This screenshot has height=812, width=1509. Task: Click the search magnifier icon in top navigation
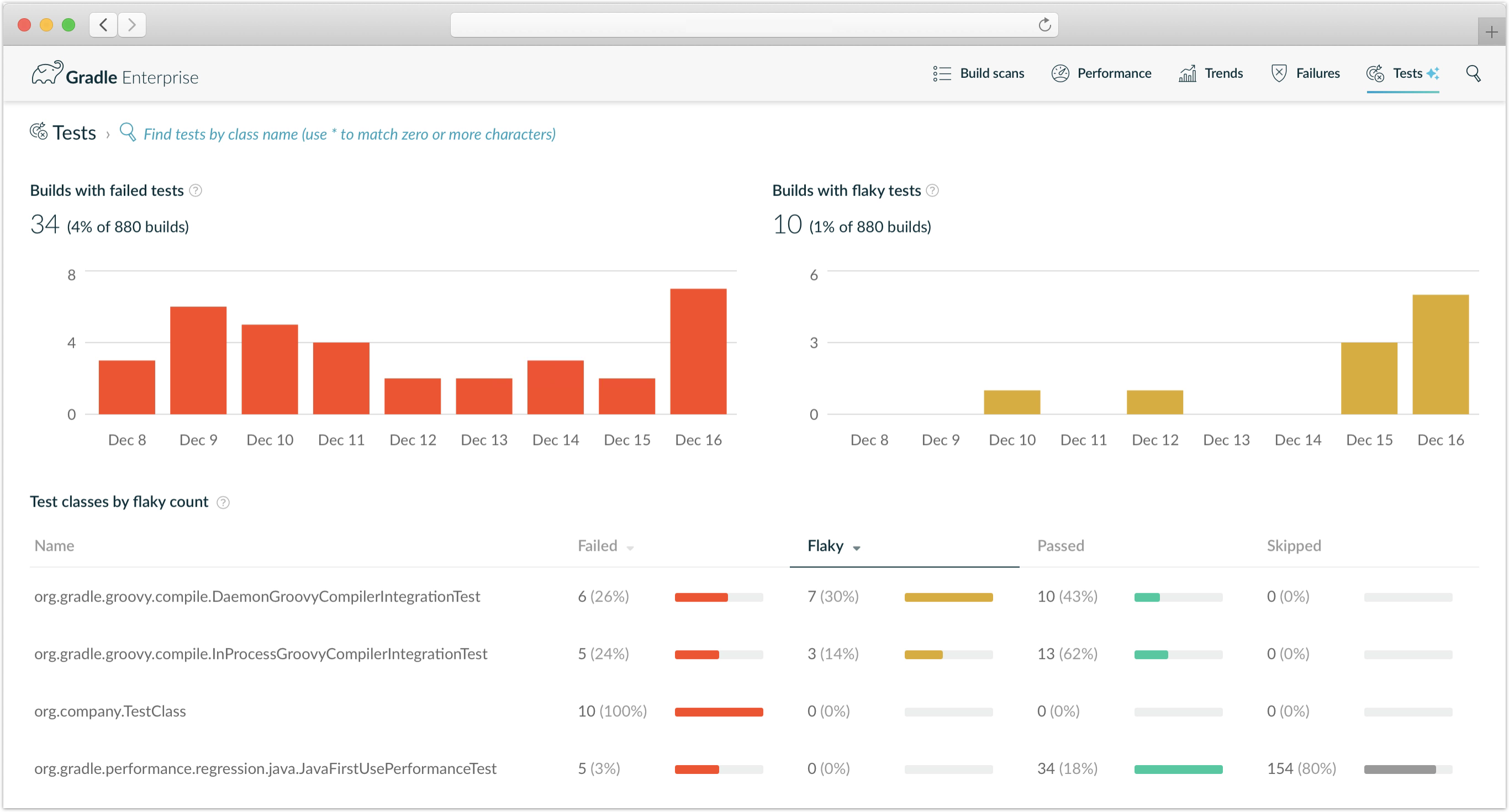1473,74
